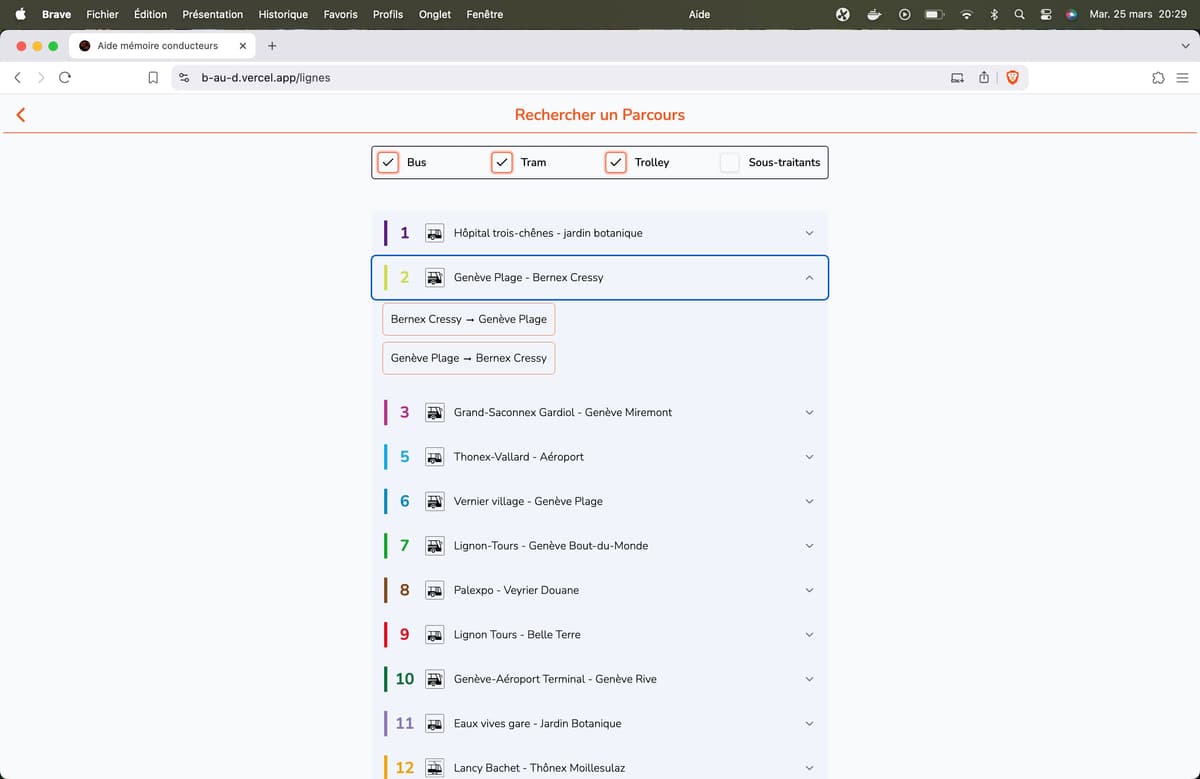The height and width of the screenshot is (779, 1200).
Task: Click the vehicle icon on line 5
Action: 434,457
